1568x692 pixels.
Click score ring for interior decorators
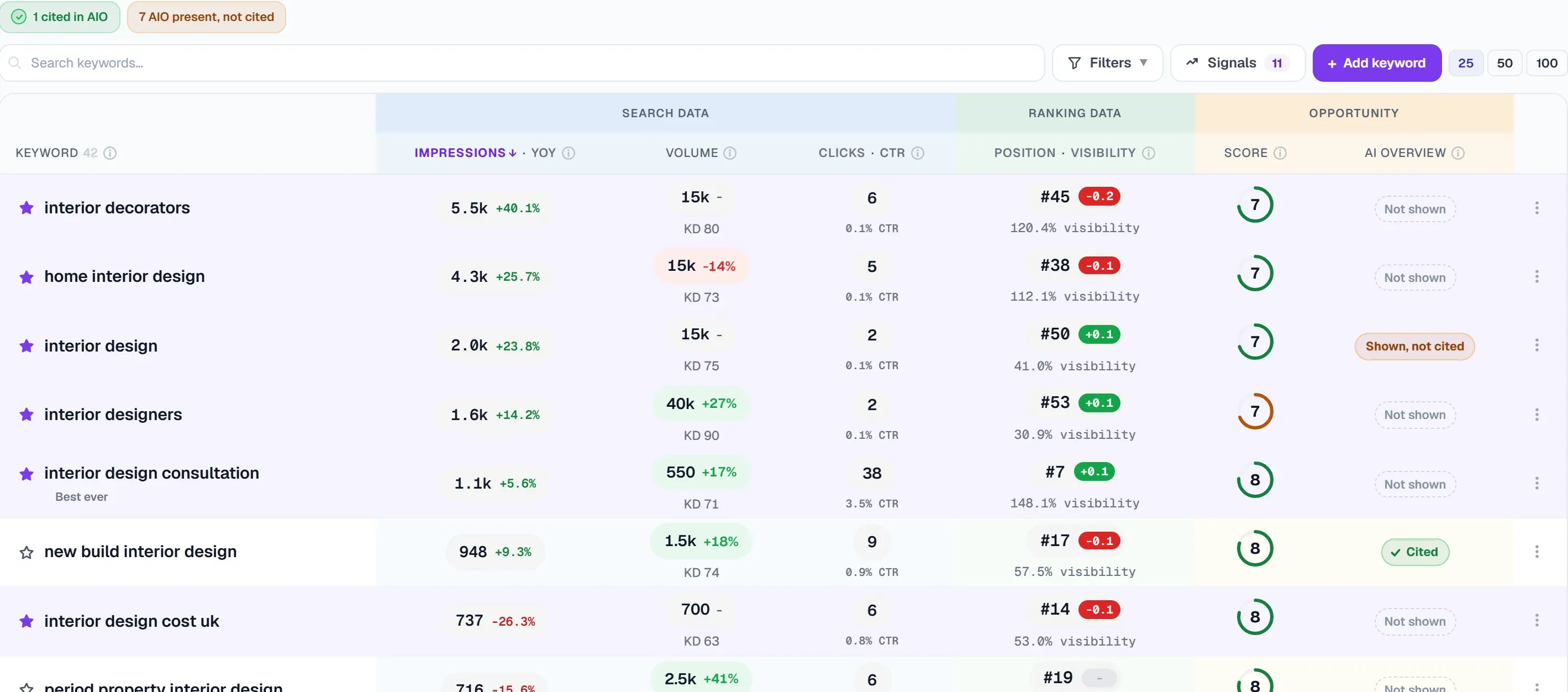(x=1255, y=205)
